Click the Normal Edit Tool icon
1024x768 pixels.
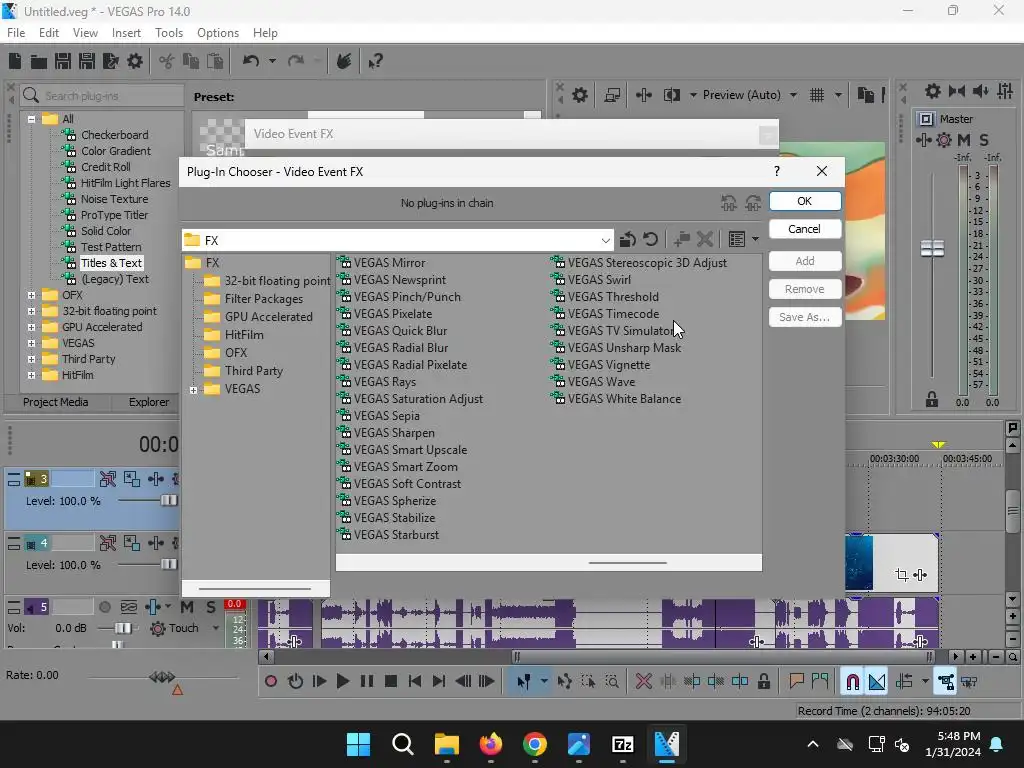click(524, 682)
